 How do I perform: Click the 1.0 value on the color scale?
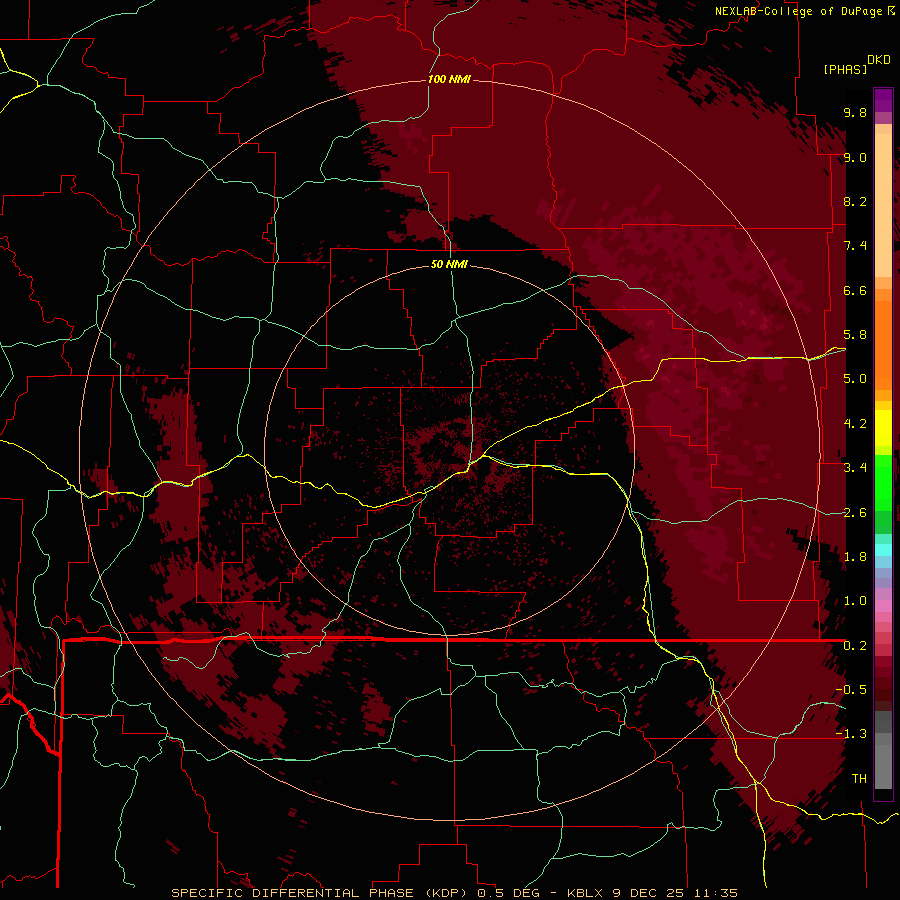[855, 601]
